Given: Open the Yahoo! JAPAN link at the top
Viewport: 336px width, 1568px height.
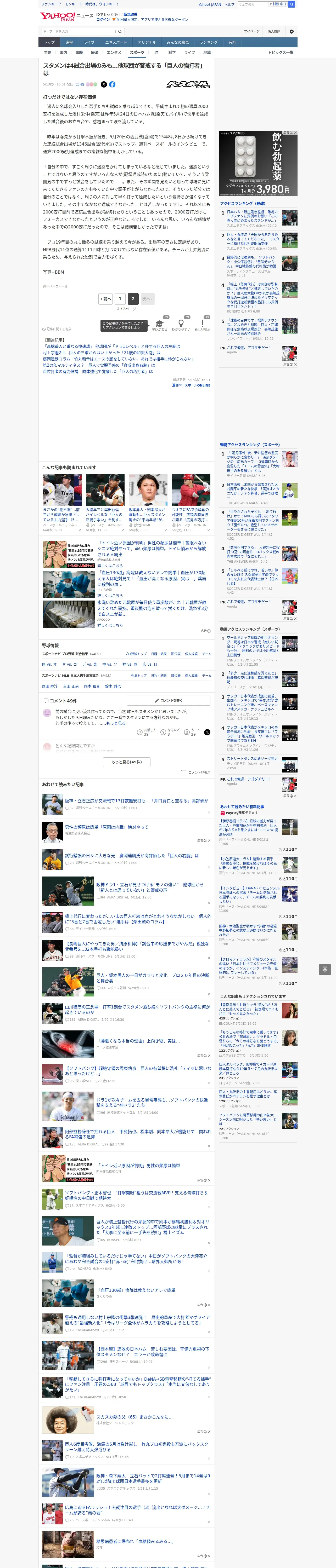Looking at the screenshot, I should click(210, 4).
